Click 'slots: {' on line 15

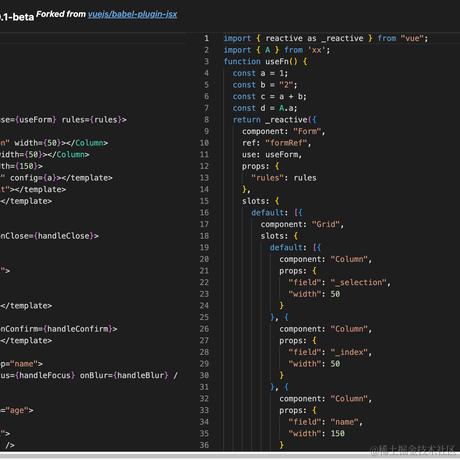point(261,201)
